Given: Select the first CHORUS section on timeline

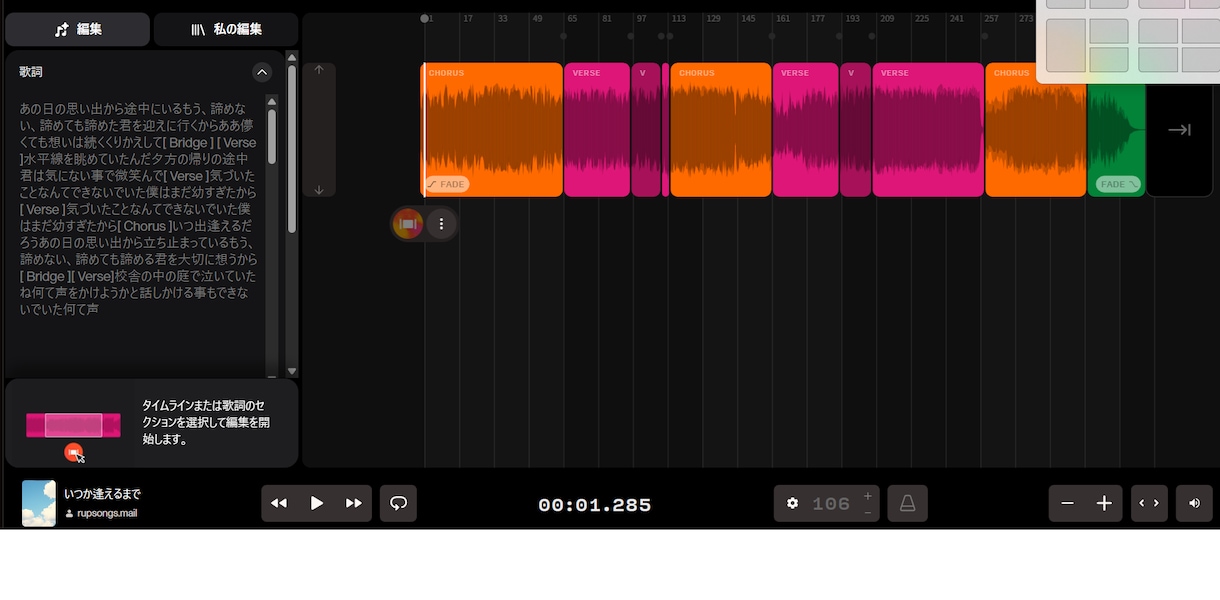Looking at the screenshot, I should coord(492,130).
